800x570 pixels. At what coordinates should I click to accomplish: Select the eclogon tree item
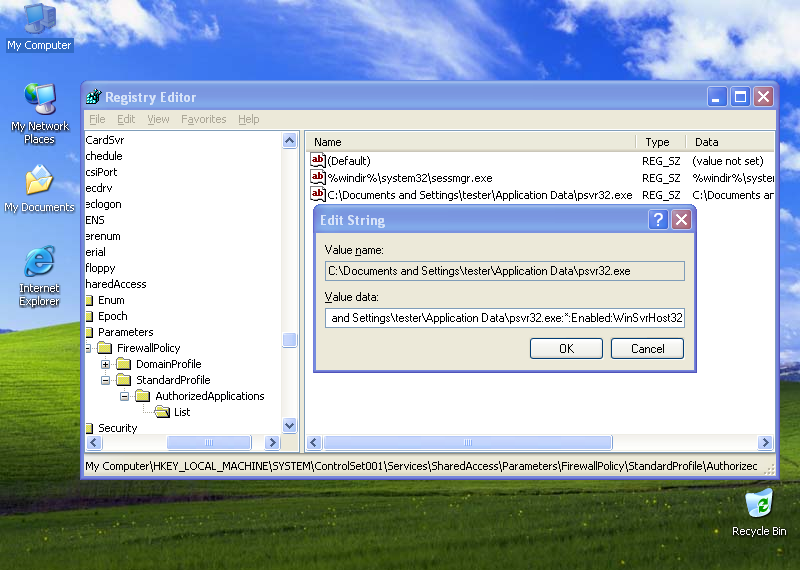(103, 204)
